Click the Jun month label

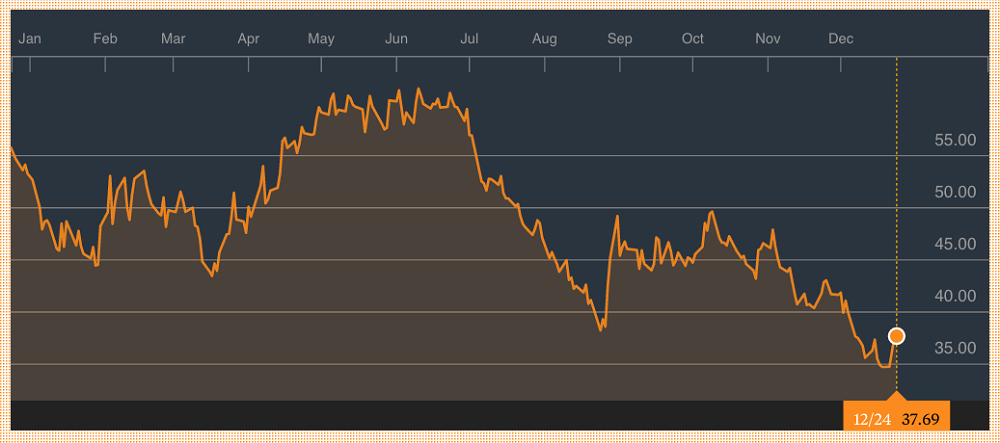(x=397, y=39)
